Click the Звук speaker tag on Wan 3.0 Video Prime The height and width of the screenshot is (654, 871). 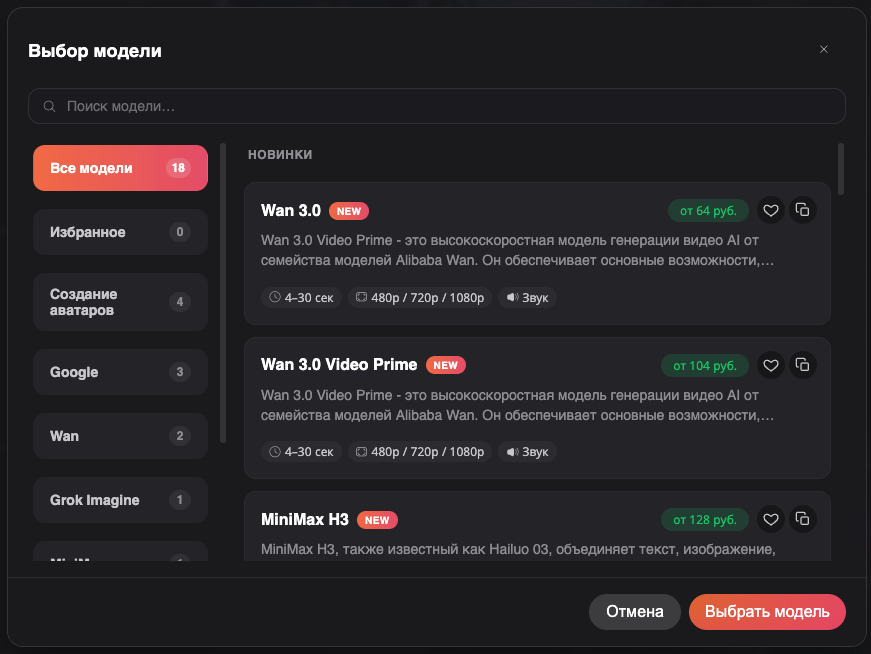[x=528, y=452]
